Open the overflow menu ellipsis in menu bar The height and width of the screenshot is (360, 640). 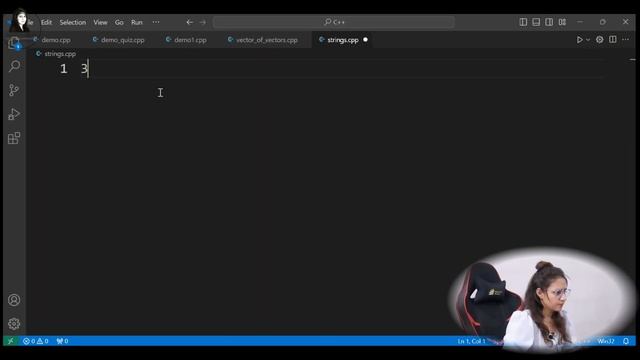(156, 22)
